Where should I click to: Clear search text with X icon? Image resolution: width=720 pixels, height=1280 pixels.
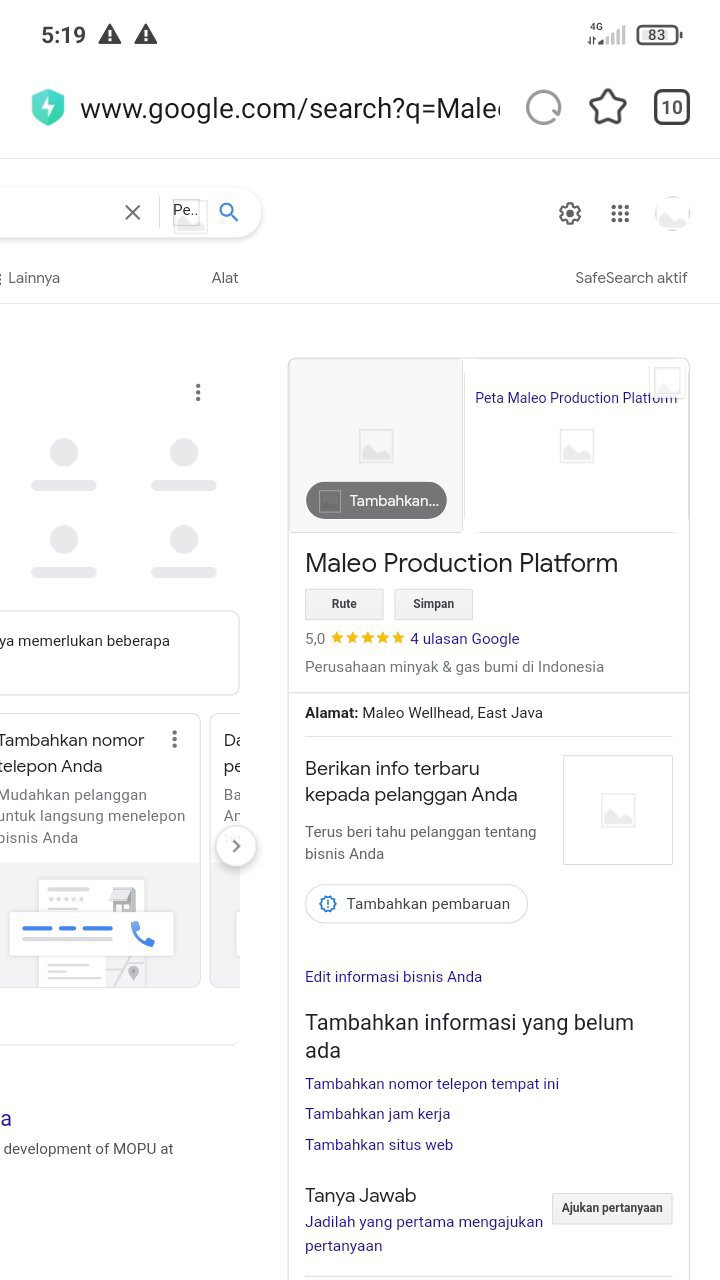[x=132, y=212]
